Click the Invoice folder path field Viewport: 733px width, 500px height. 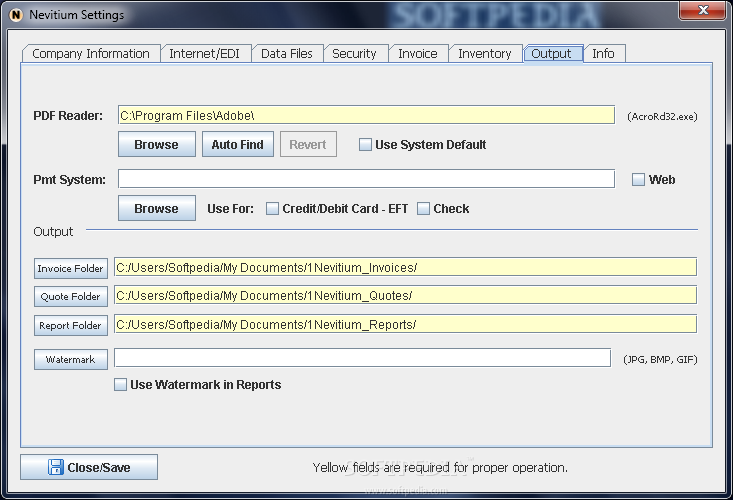tap(405, 267)
